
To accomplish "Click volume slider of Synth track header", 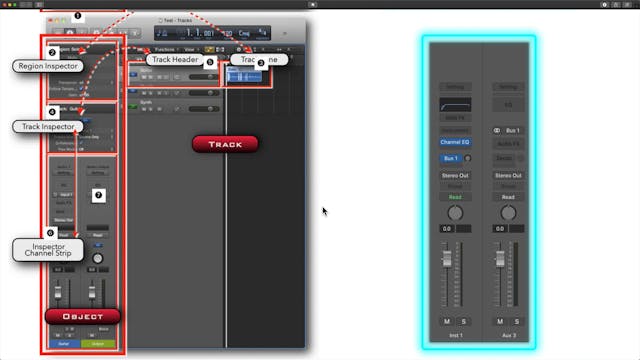I will point(204,109).
